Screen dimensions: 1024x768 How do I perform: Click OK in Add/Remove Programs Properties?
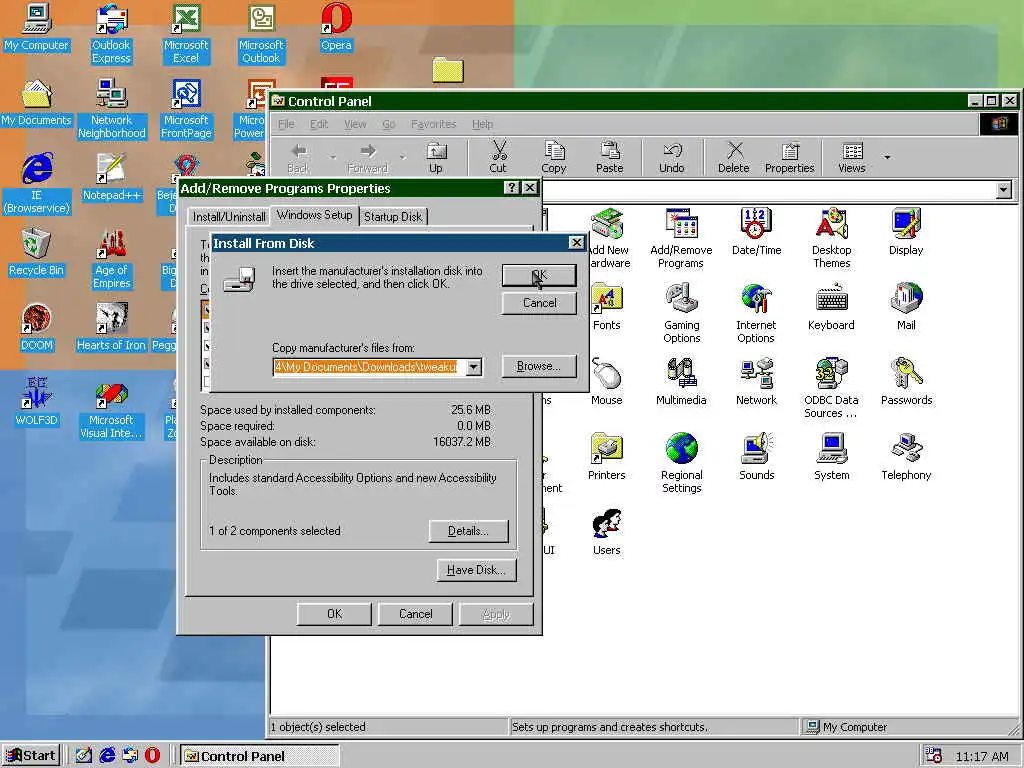click(x=334, y=614)
